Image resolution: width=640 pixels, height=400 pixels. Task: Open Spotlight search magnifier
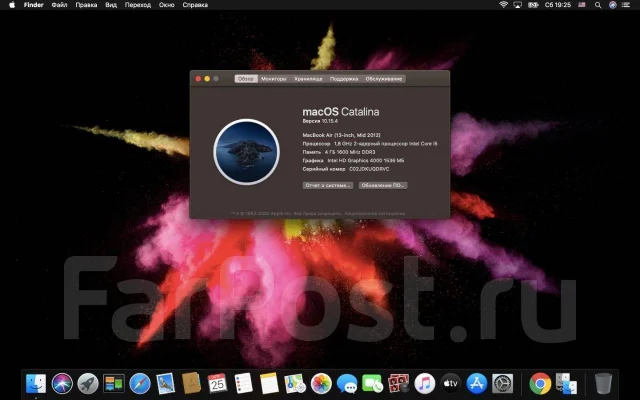(598, 5)
